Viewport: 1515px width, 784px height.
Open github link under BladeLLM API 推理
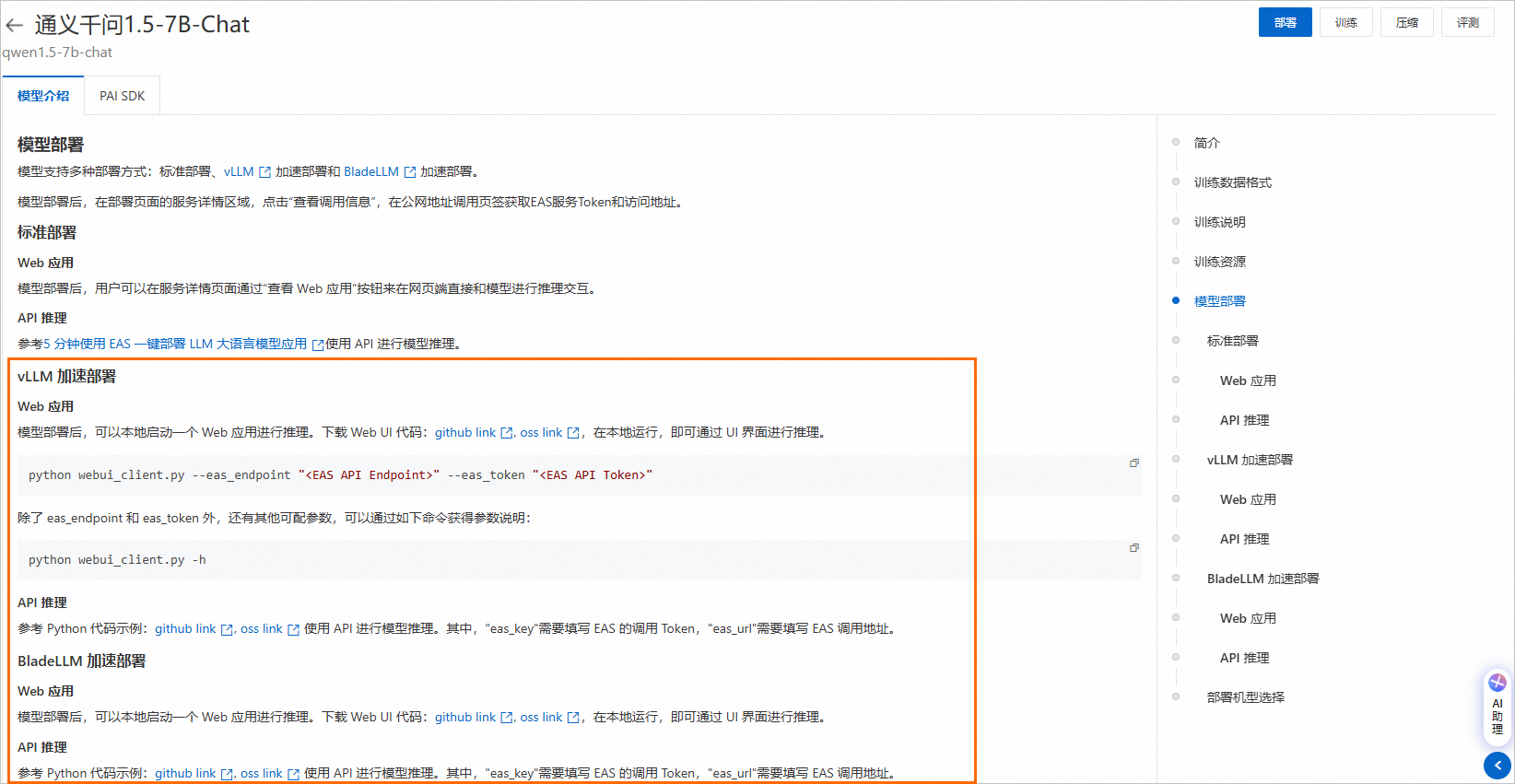[x=185, y=773]
